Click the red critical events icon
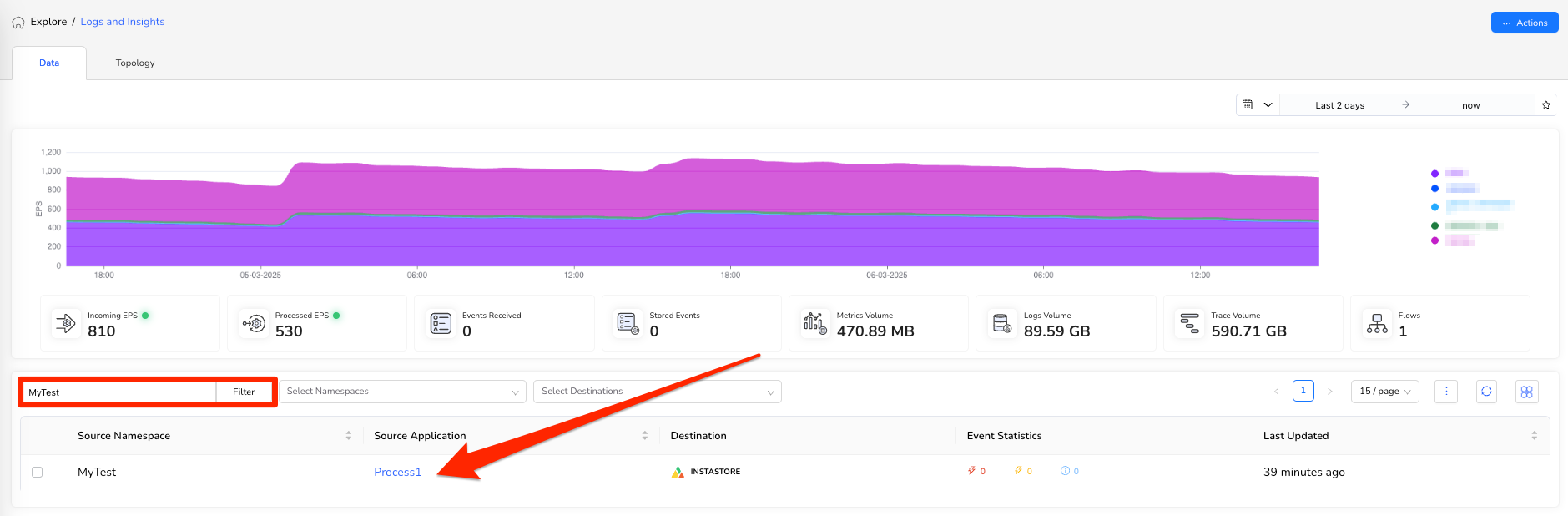Image resolution: width=1568 pixels, height=516 pixels. click(971, 471)
